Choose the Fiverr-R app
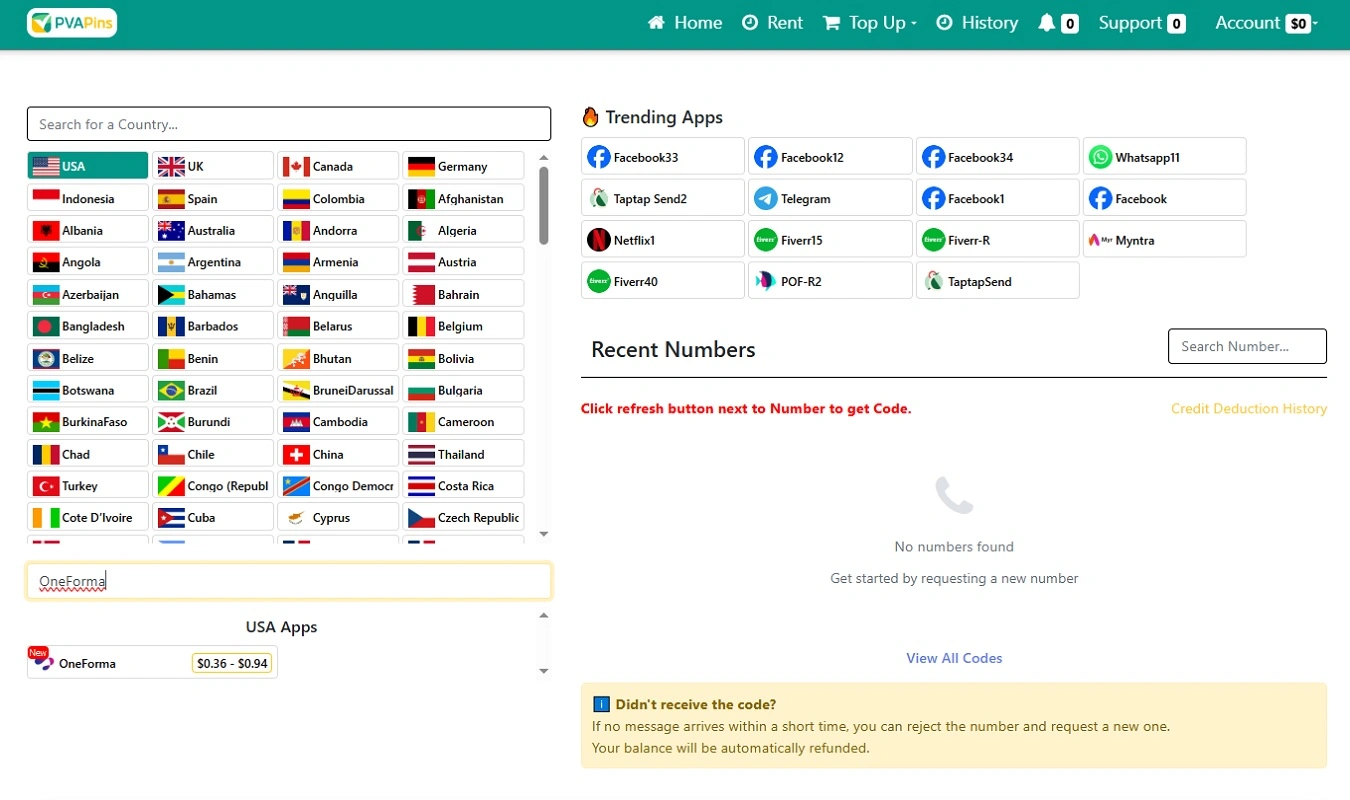Screen dimensions: 1350x800 998,240
